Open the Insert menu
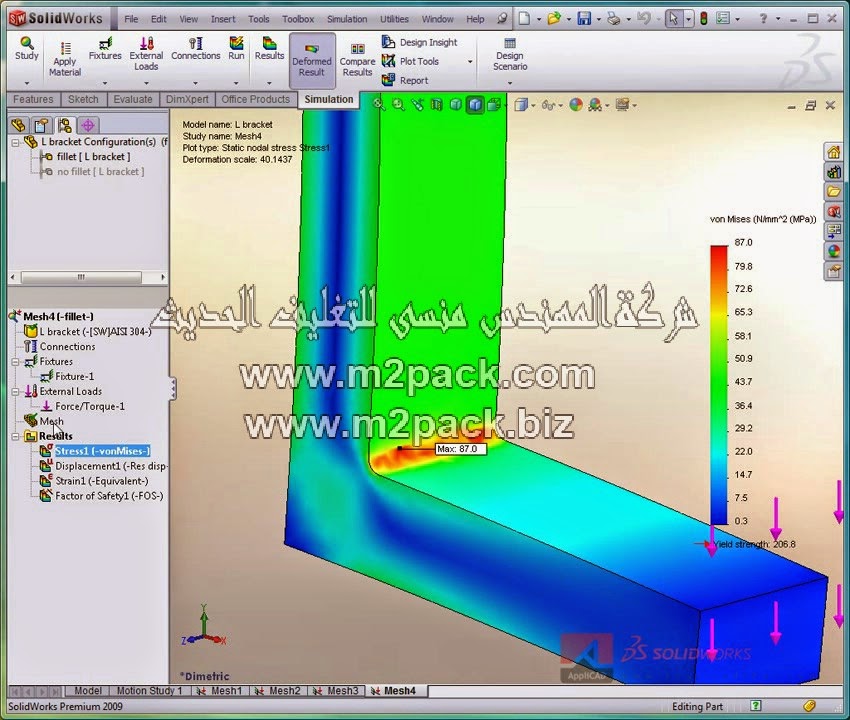The image size is (850, 720). pyautogui.click(x=223, y=19)
